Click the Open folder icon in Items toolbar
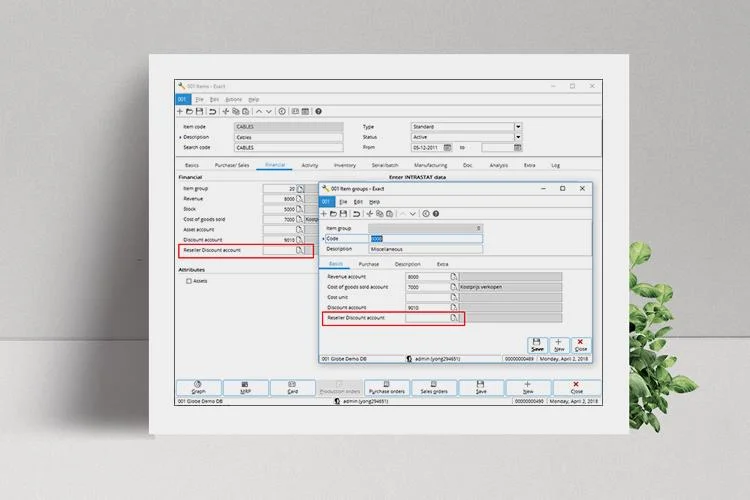This screenshot has height=500, width=750. click(189, 111)
